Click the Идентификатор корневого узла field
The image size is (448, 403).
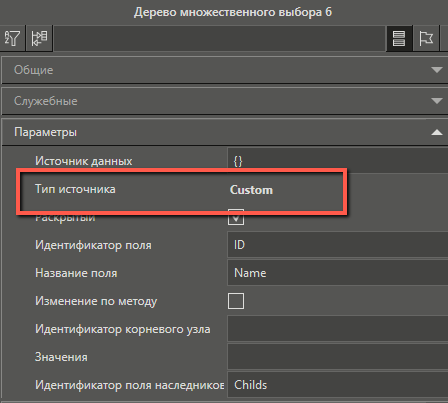[x=338, y=329]
